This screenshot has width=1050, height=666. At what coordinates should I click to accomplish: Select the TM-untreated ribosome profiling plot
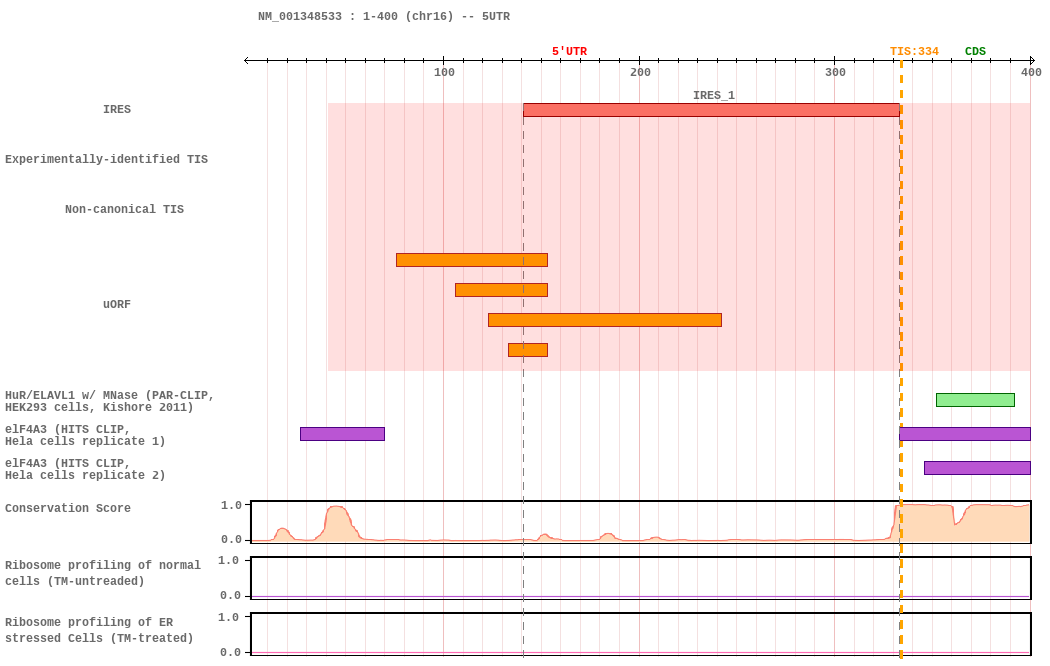coord(640,578)
